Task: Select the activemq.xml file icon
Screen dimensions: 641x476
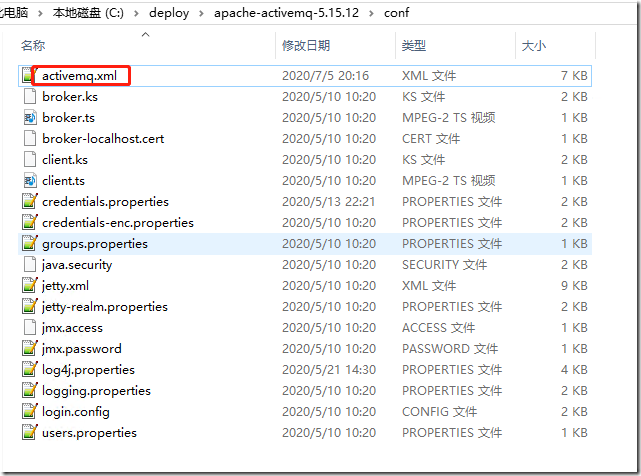Action: (x=29, y=75)
